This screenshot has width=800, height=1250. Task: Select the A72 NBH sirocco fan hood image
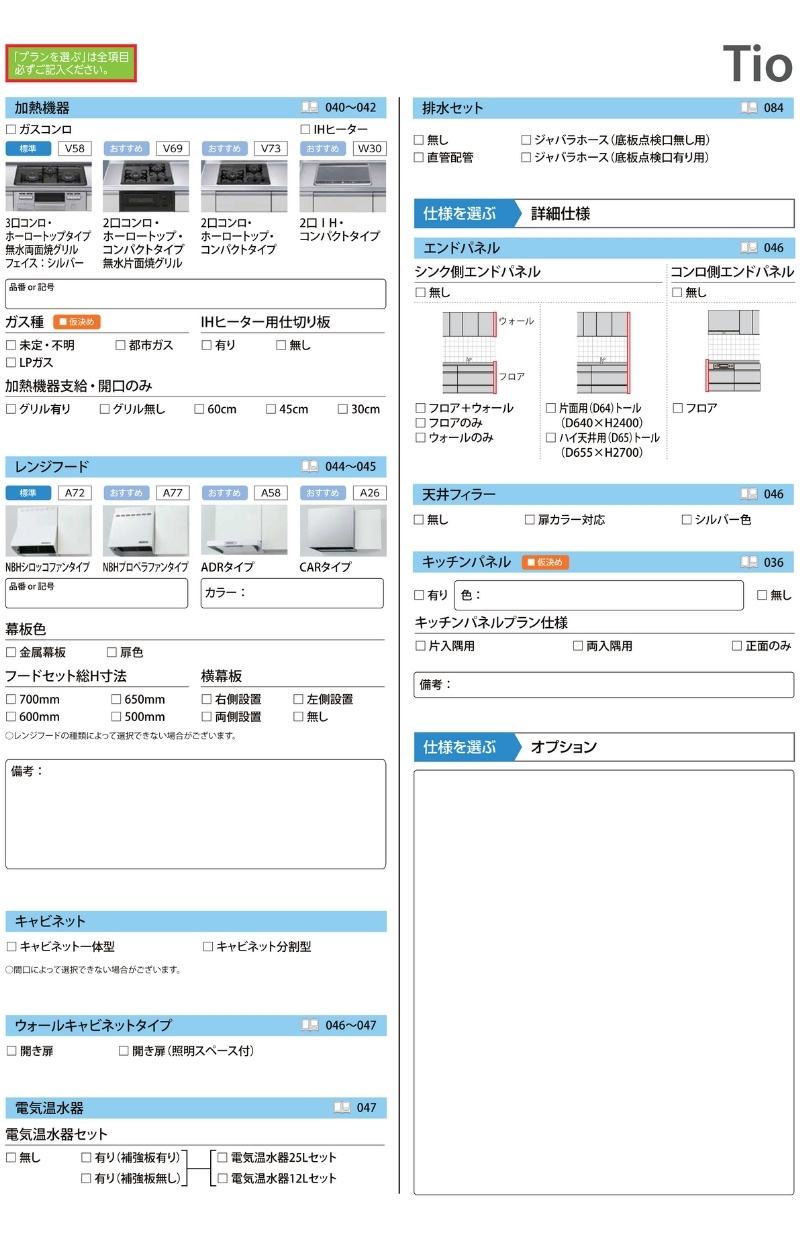[48, 531]
